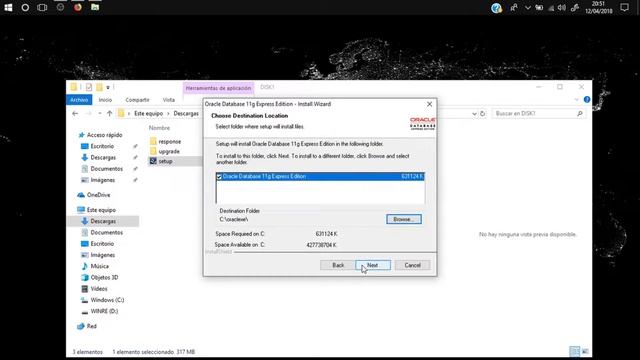Open the People icon in taskbar
Viewport: 640px width, 360px height.
click(513, 7)
